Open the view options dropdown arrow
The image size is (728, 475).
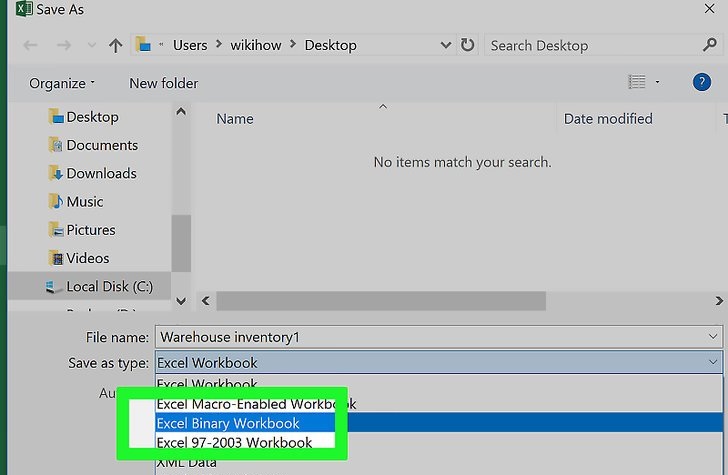coord(657,82)
